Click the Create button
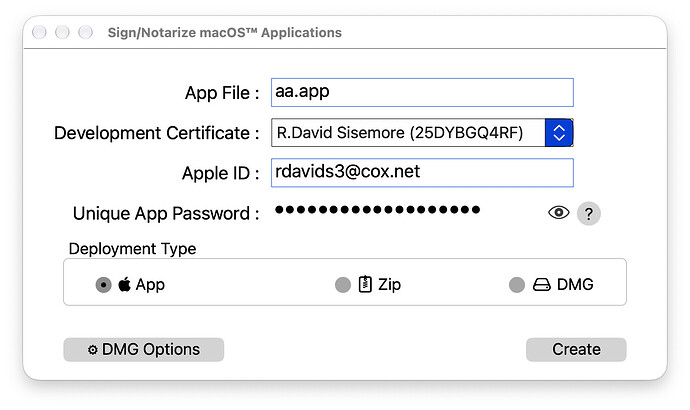690x410 pixels. [576, 350]
